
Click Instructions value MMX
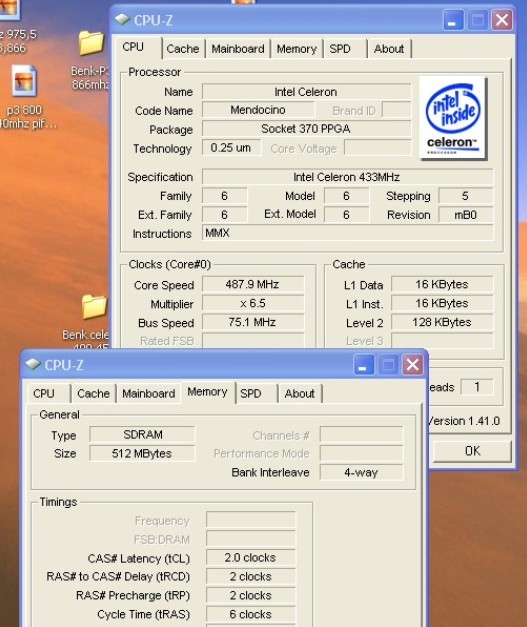click(347, 233)
